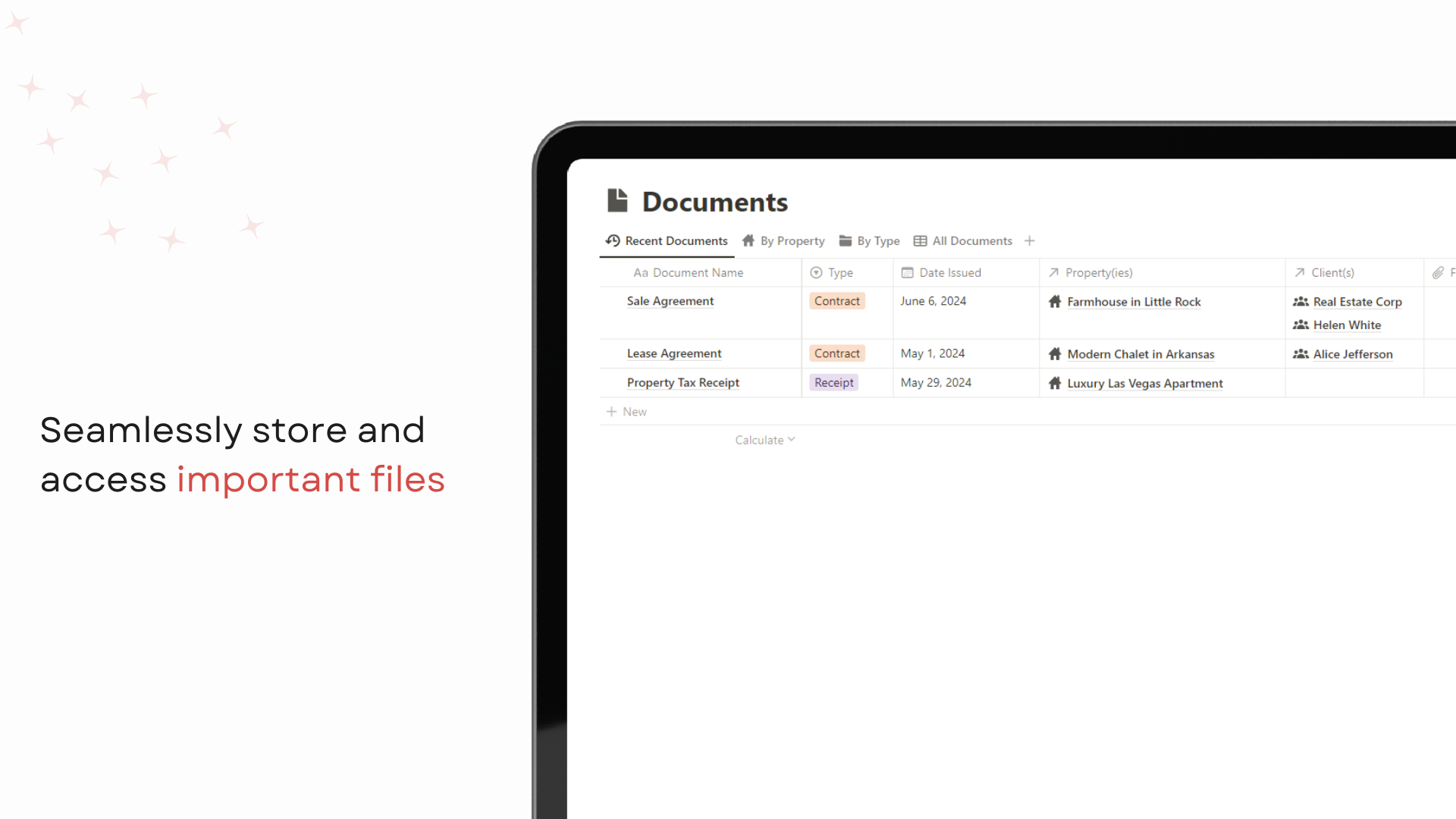Open the Alice Jefferson client
This screenshot has height=819, width=1456.
pos(1353,354)
